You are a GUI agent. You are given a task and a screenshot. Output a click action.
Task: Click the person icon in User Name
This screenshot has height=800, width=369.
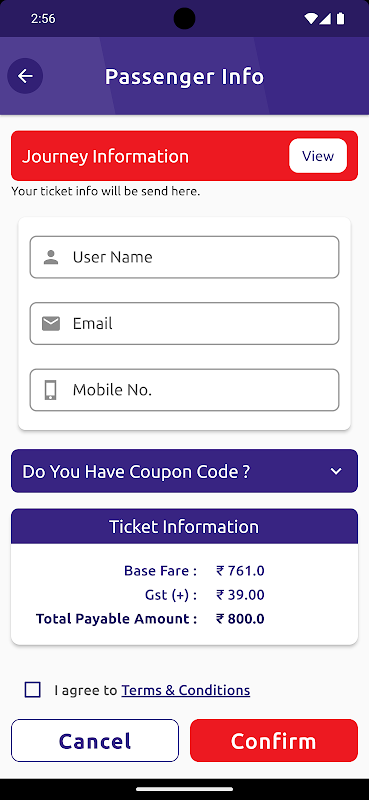point(51,257)
